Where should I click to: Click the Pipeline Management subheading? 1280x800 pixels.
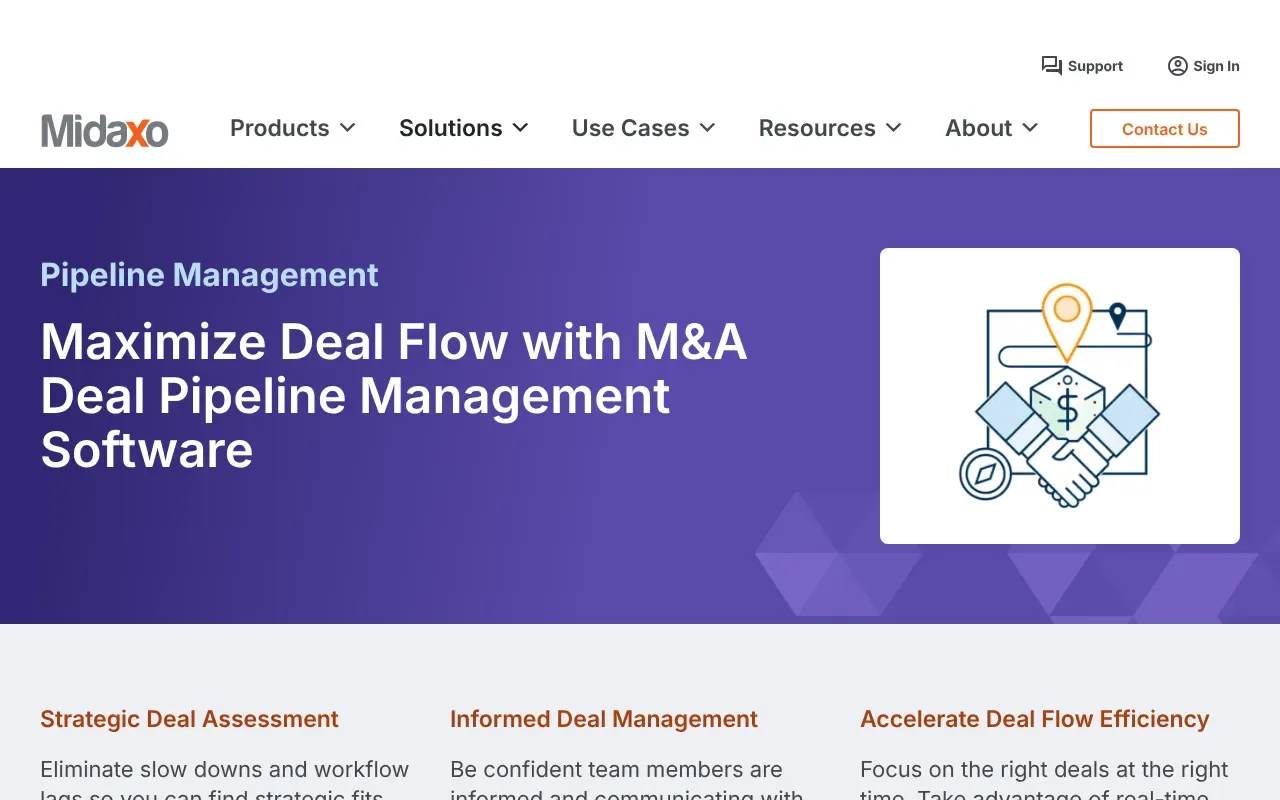[x=209, y=275]
